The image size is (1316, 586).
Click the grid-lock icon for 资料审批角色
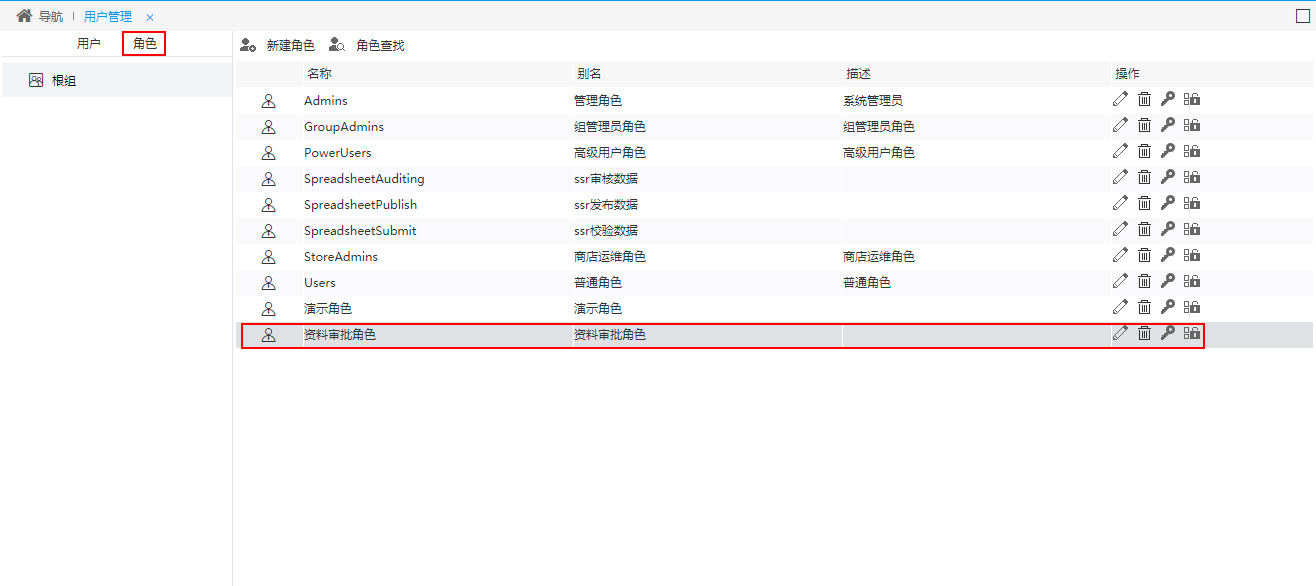[1192, 333]
